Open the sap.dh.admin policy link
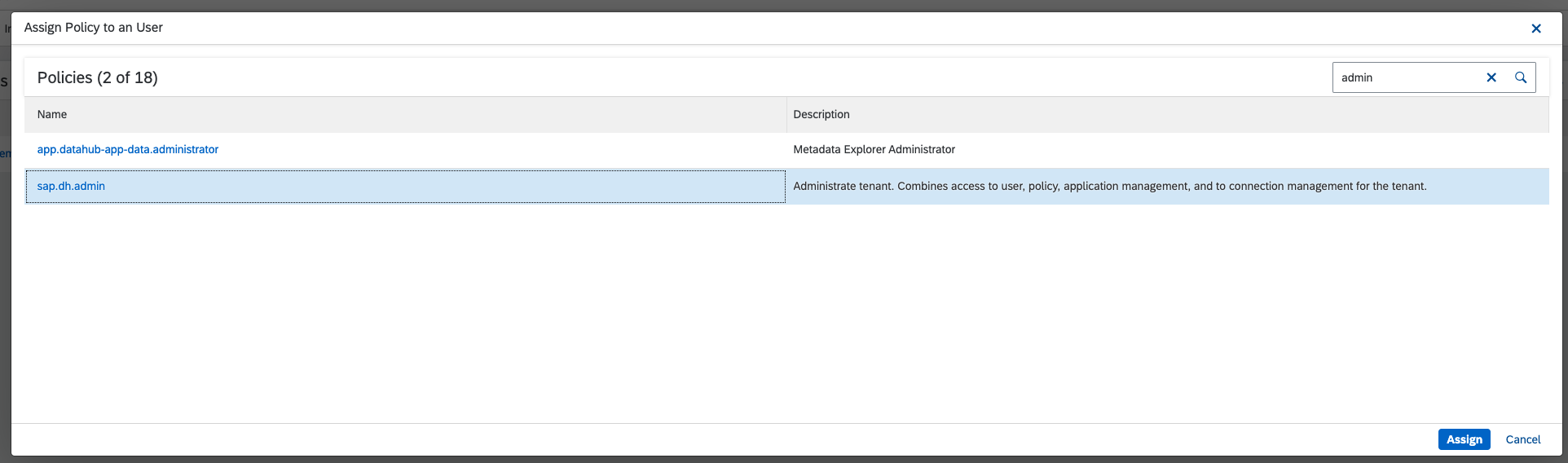 pyautogui.click(x=71, y=186)
